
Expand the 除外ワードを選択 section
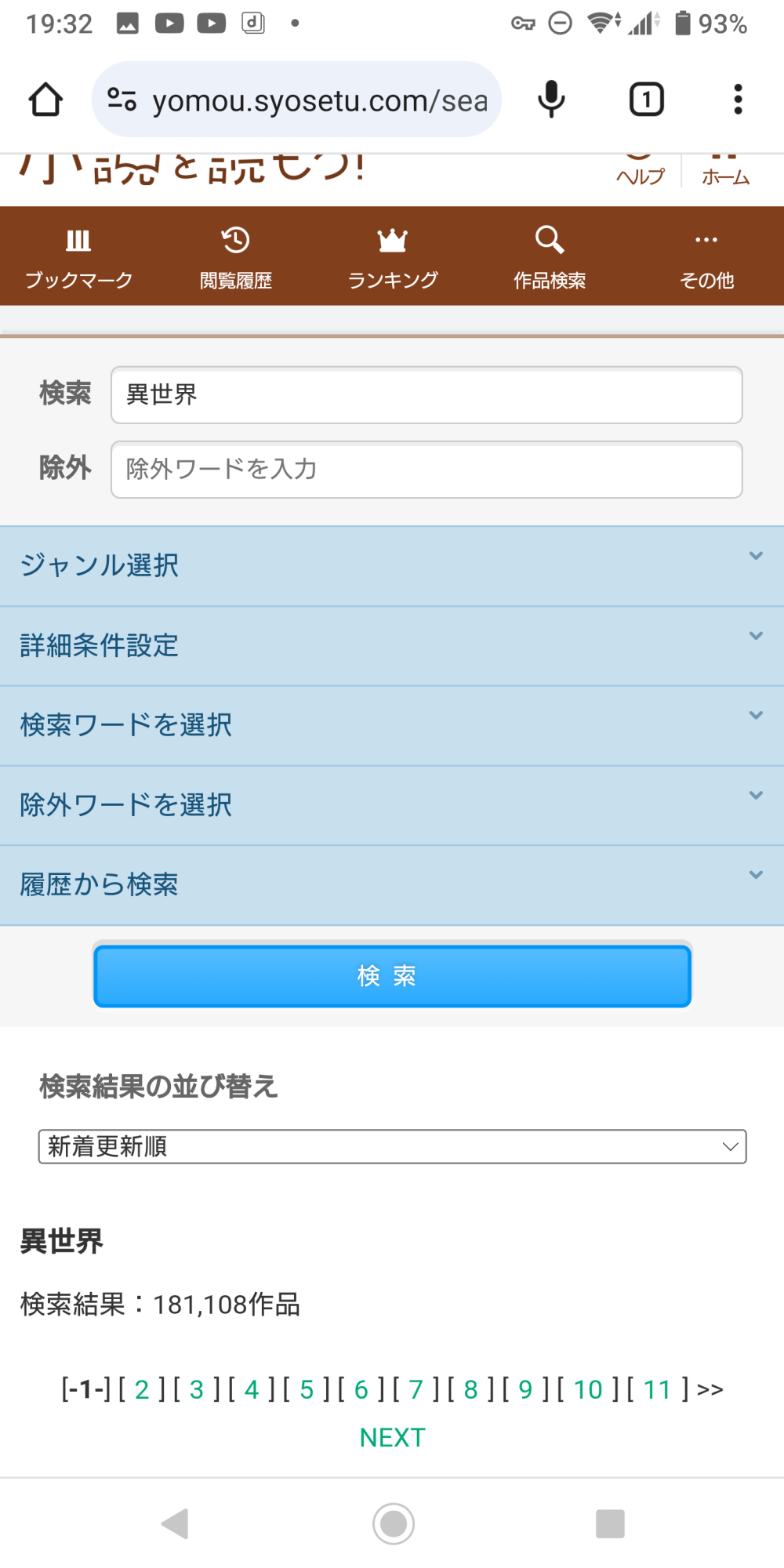[x=392, y=805]
